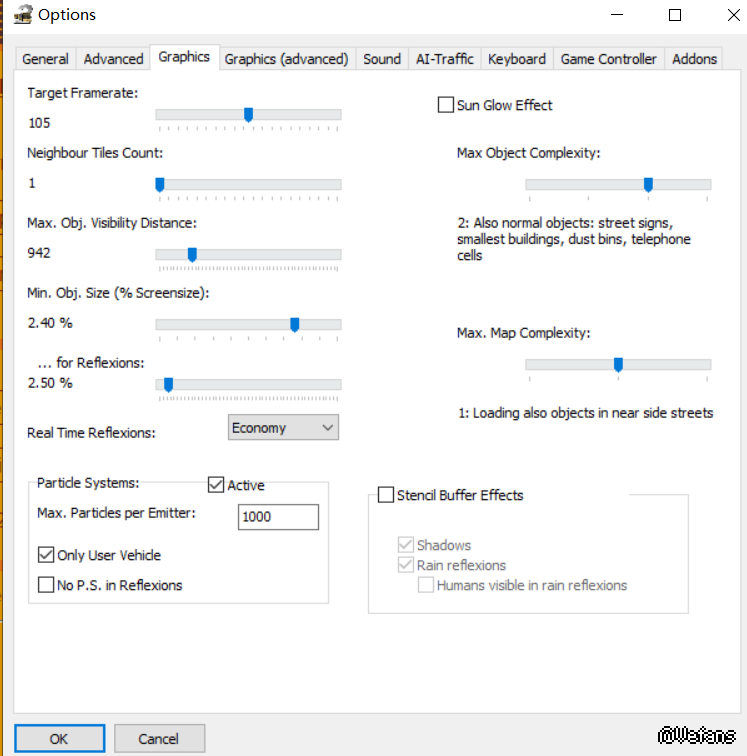Click the Max. Map Complexity slider handle
Viewport: 747px width, 756px height.
[x=618, y=365]
